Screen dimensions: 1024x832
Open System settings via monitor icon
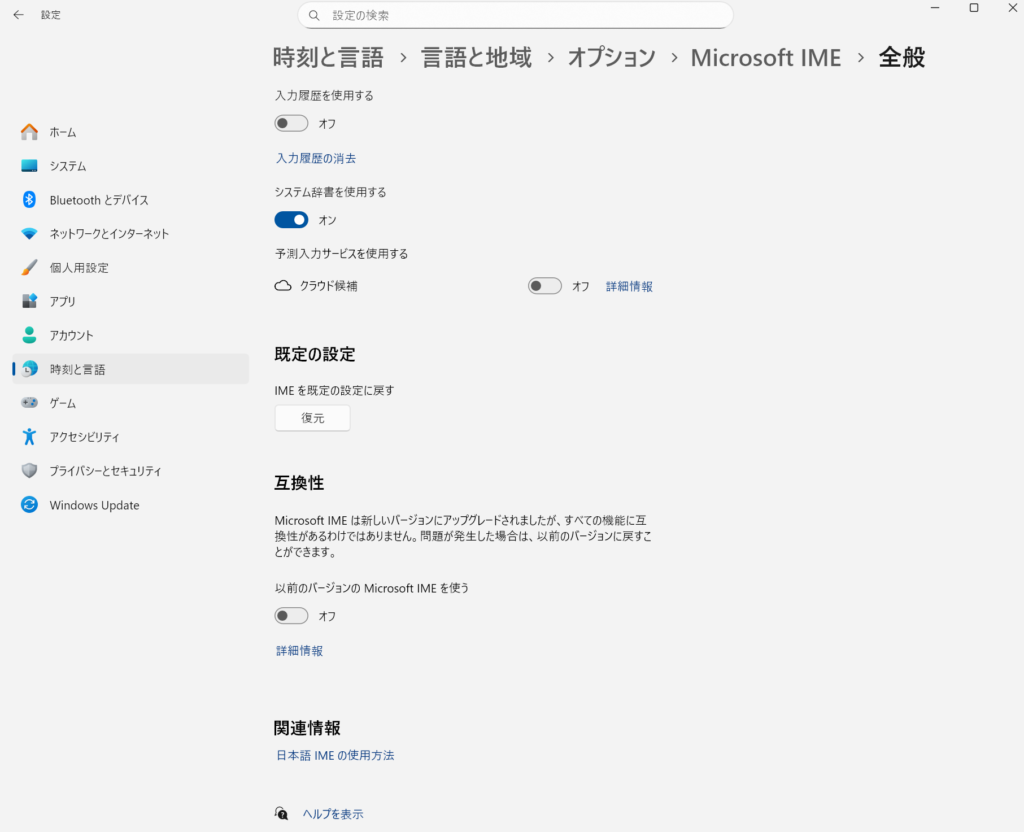click(29, 166)
